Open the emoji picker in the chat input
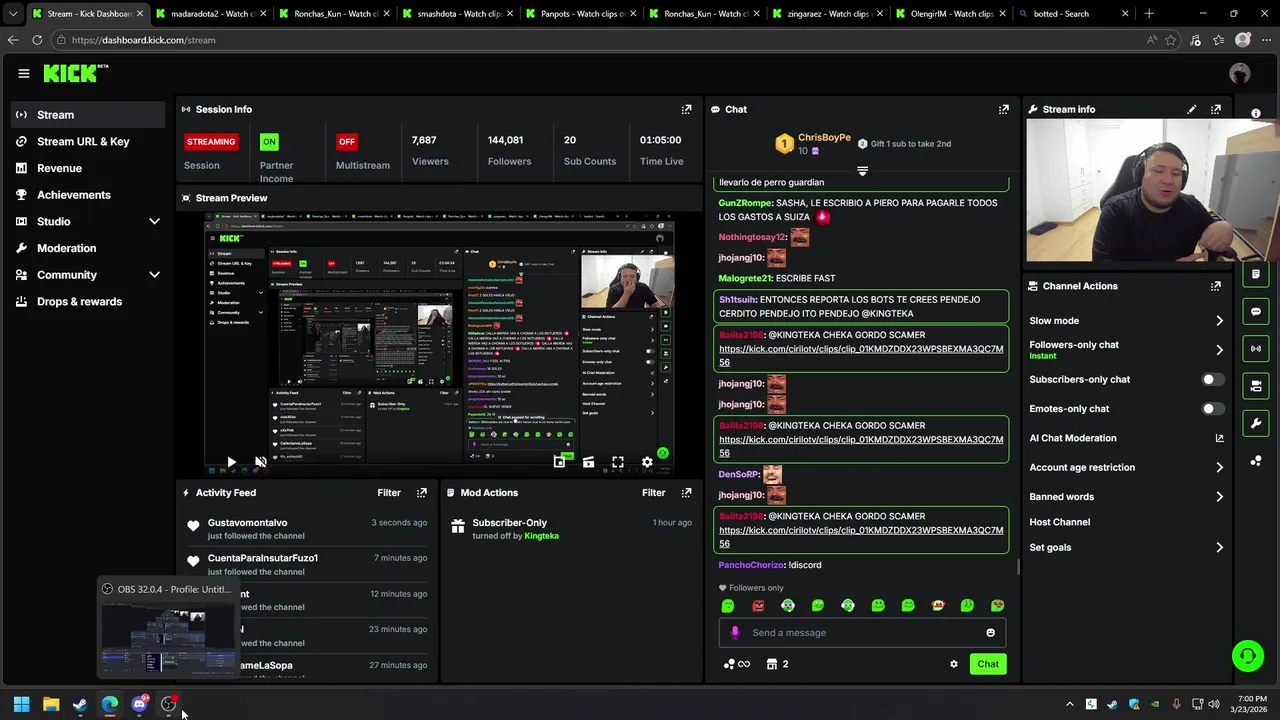Viewport: 1280px width, 720px height. (990, 632)
